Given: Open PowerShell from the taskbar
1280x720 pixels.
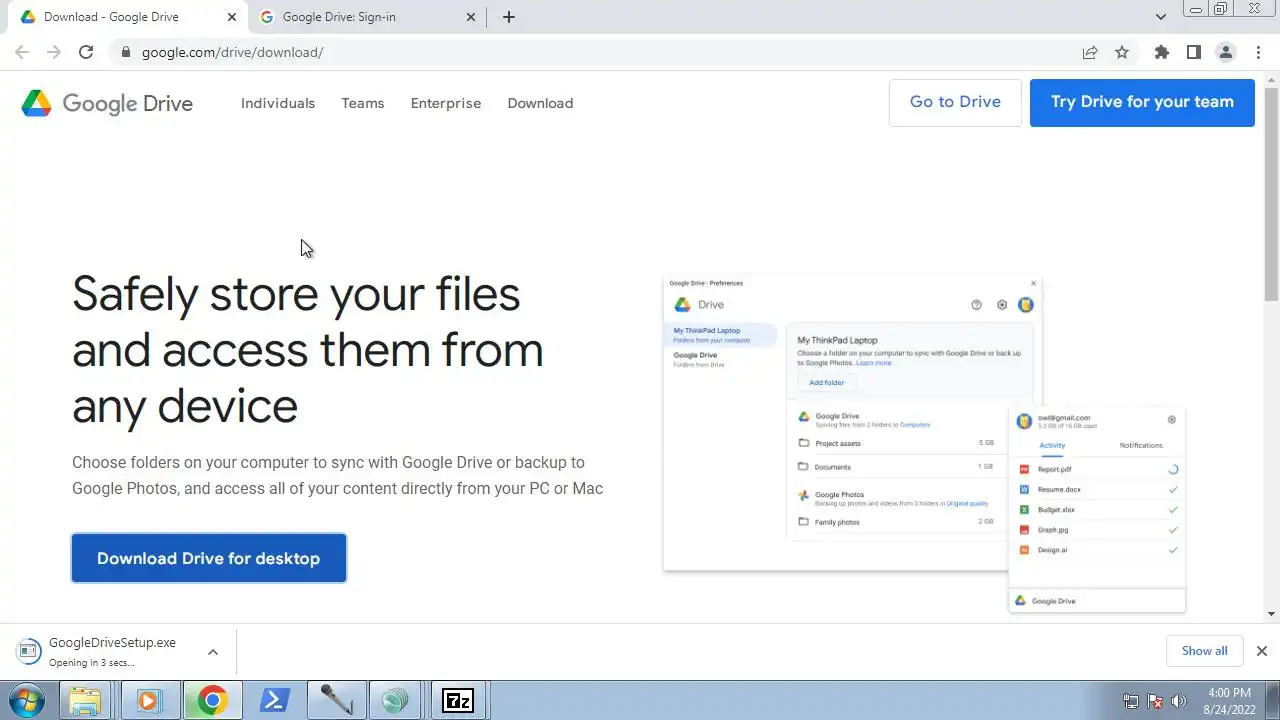Looking at the screenshot, I should (274, 700).
